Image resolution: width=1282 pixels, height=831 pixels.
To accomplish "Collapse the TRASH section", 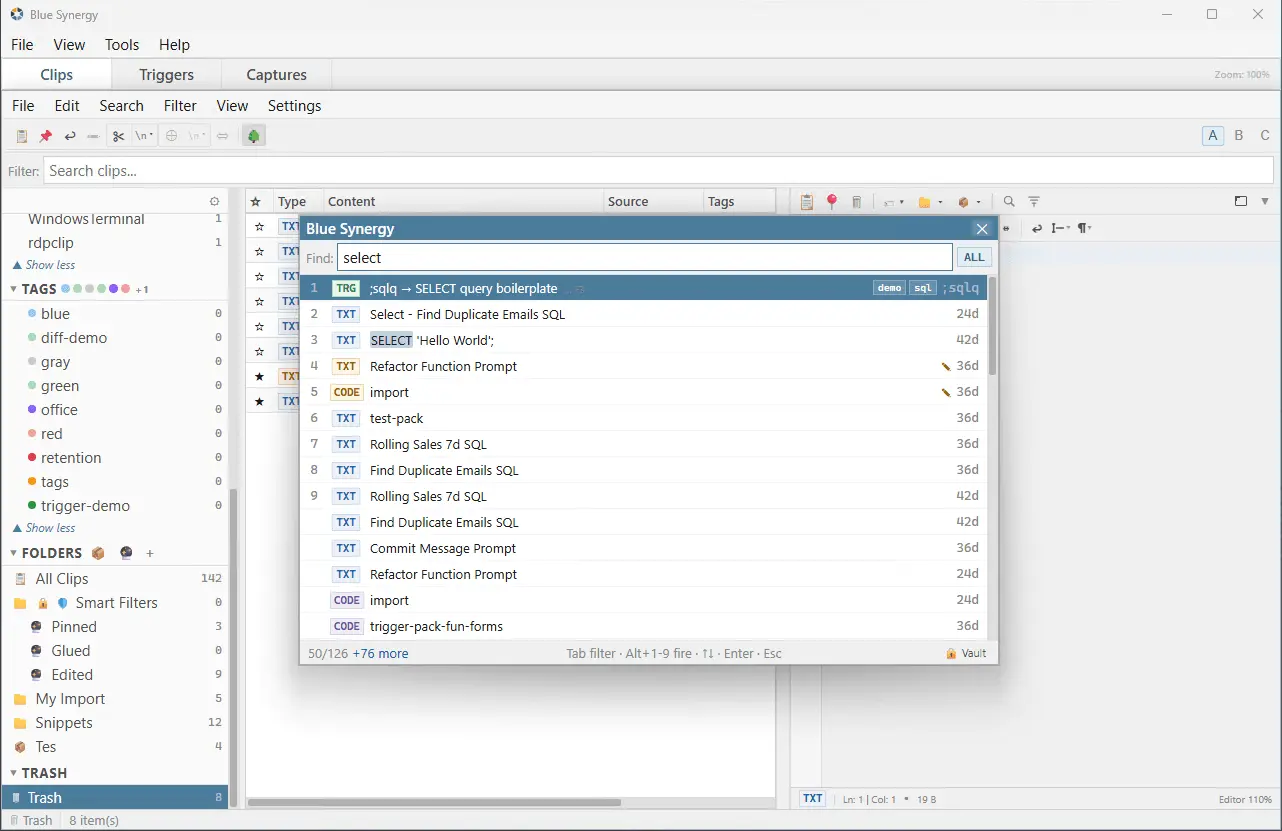I will point(14,773).
